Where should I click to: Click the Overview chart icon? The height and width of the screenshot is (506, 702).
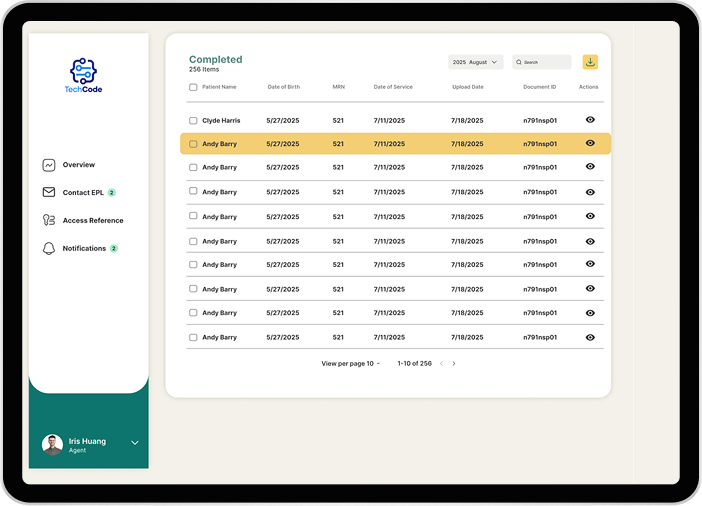[x=49, y=165]
